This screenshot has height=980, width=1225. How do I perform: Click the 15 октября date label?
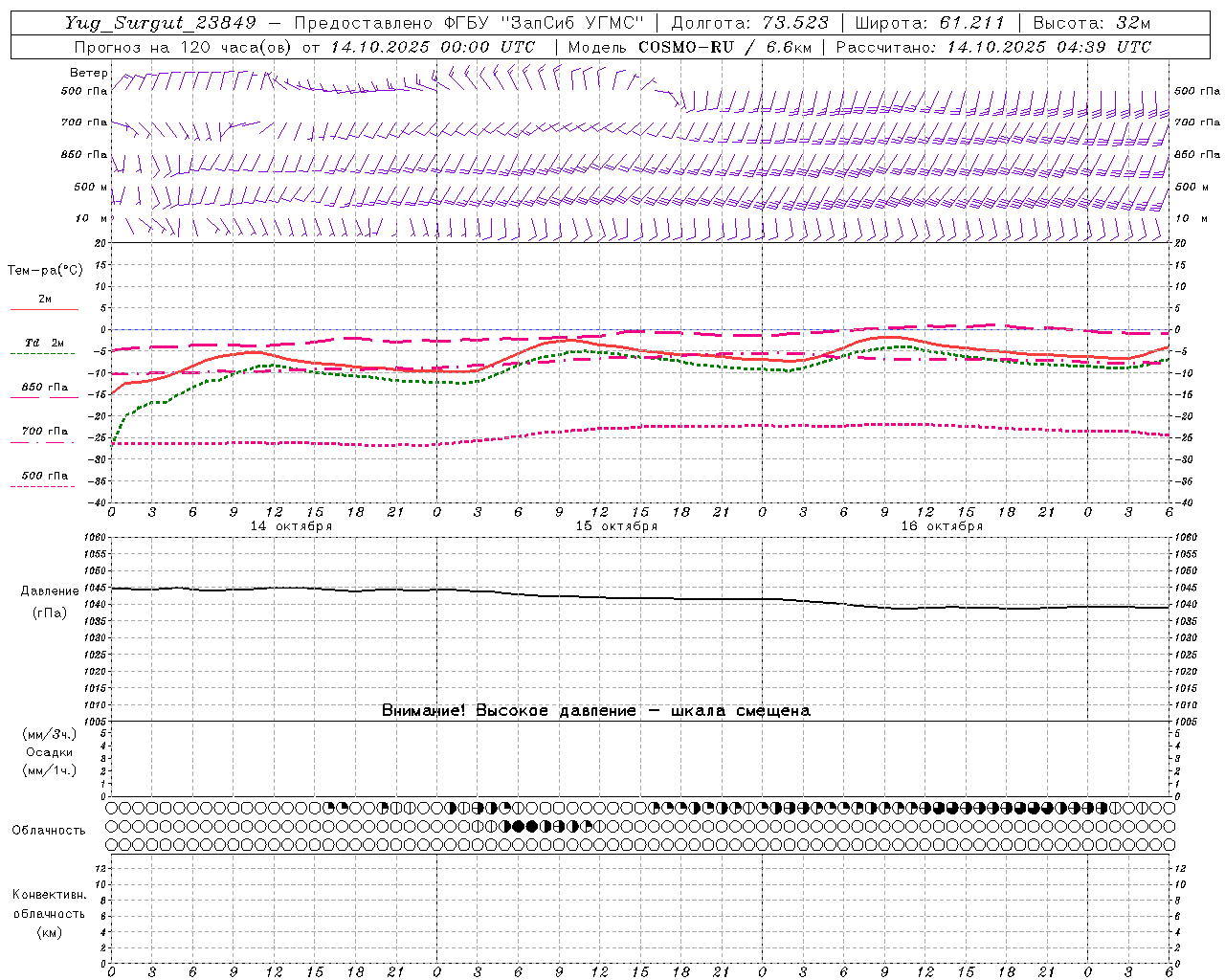pyautogui.click(x=616, y=526)
